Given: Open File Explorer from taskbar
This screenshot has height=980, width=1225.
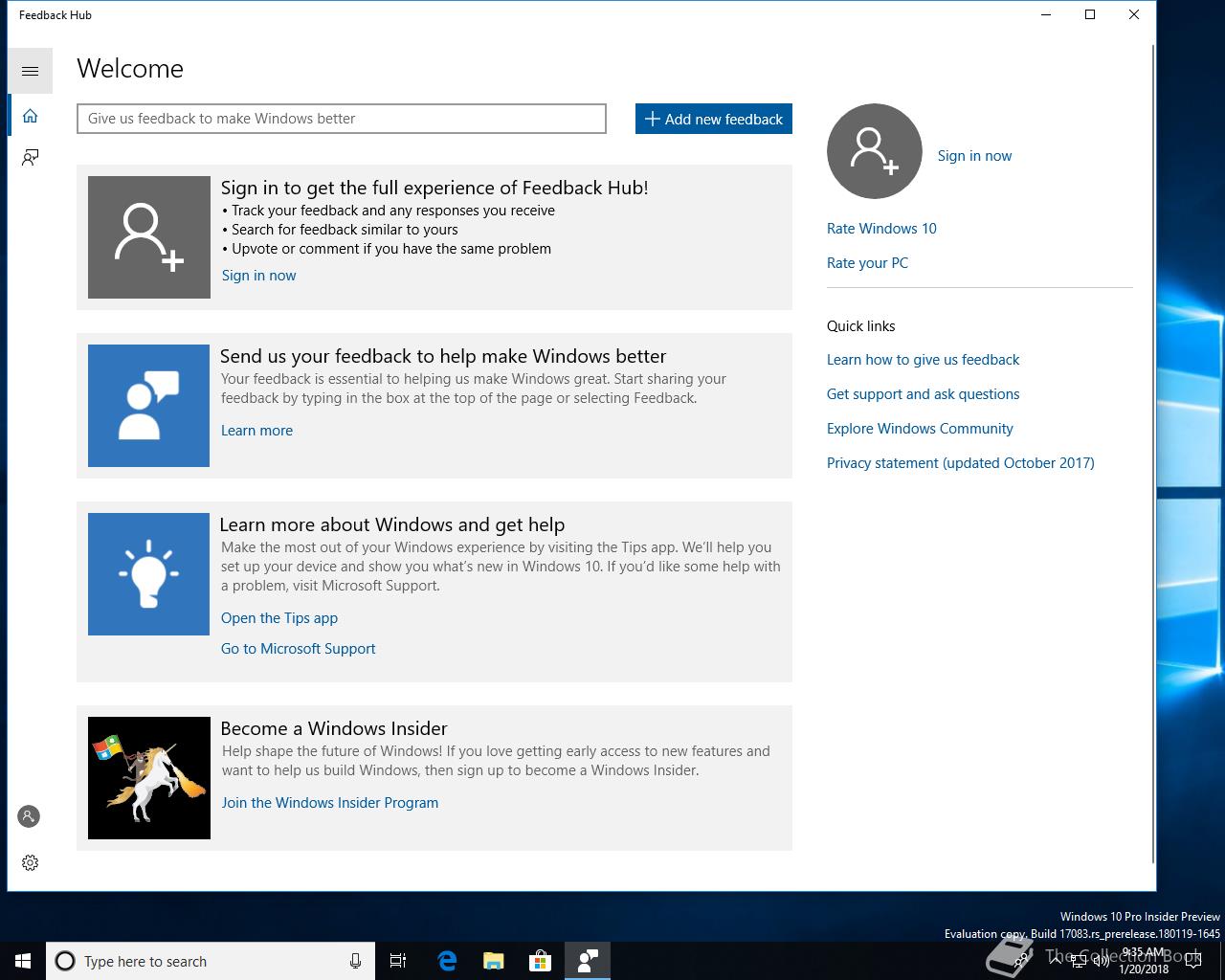Looking at the screenshot, I should tap(494, 961).
